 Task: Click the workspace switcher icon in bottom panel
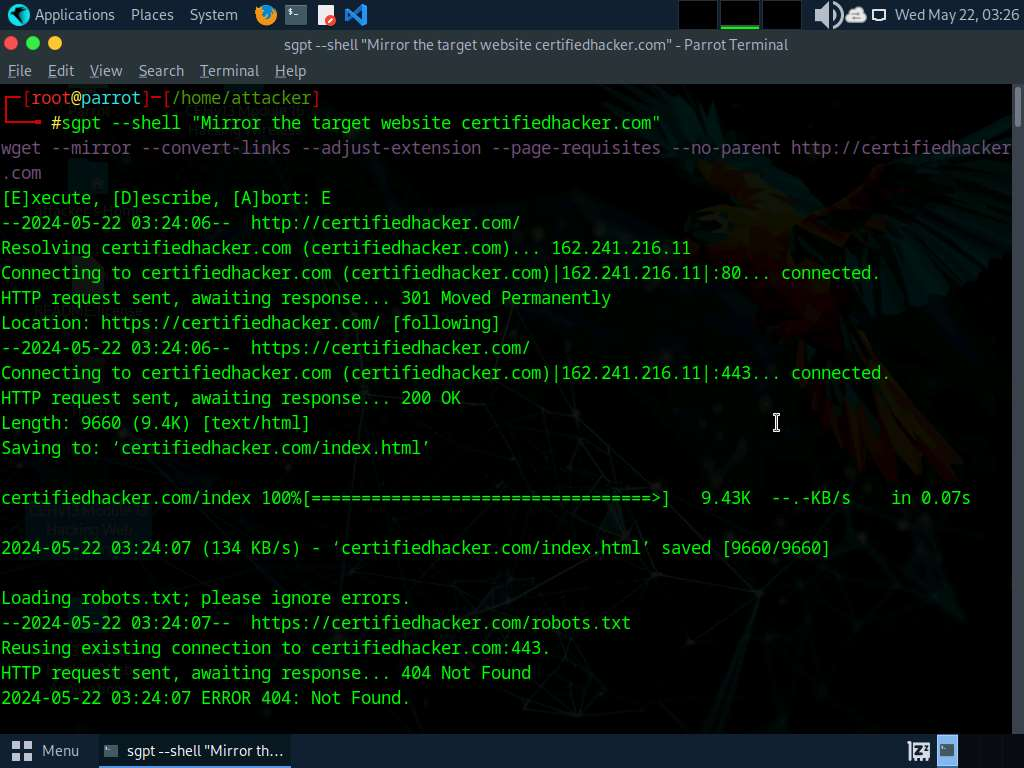pos(918,750)
